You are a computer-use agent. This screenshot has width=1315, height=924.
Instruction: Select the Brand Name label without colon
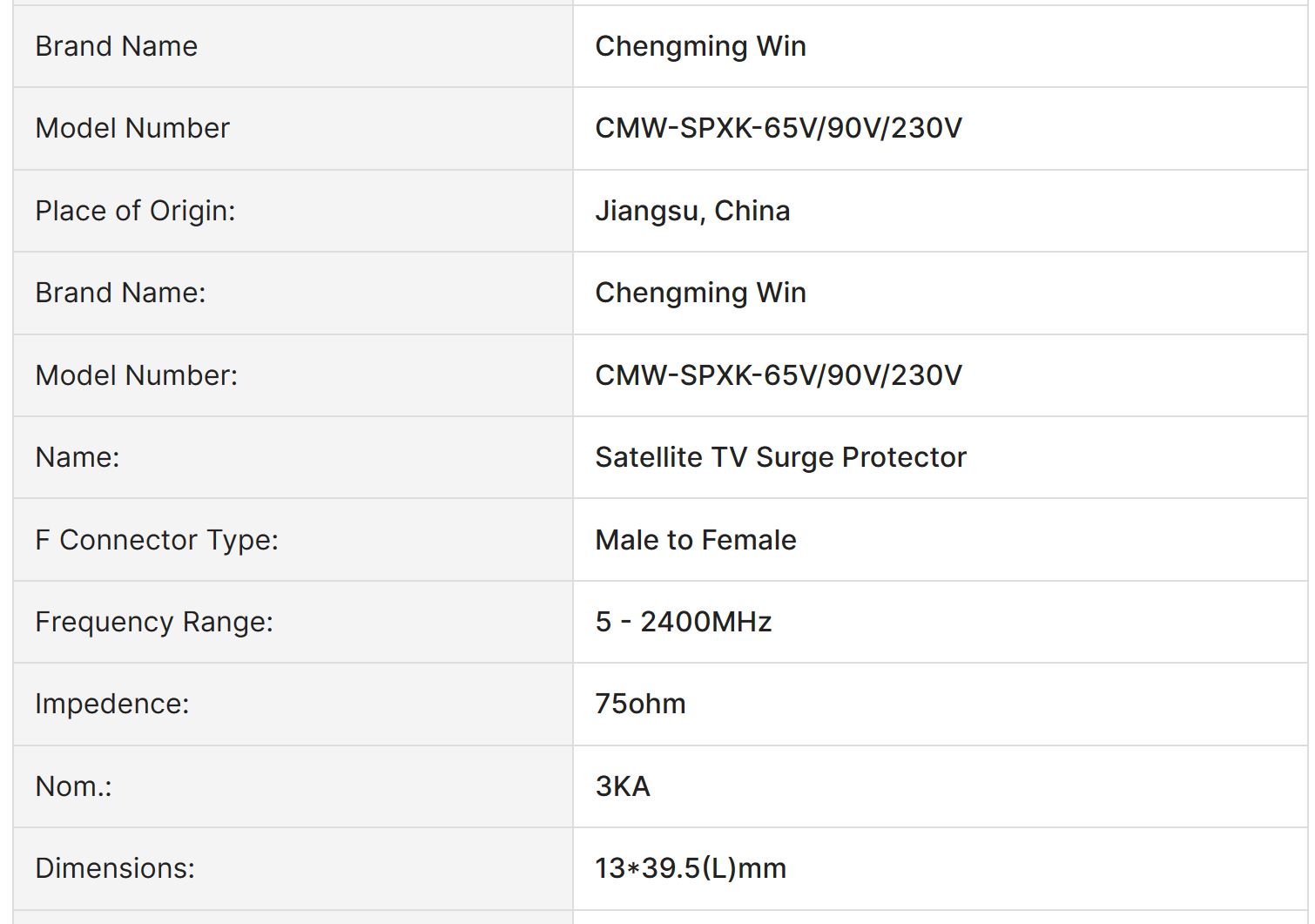point(116,46)
